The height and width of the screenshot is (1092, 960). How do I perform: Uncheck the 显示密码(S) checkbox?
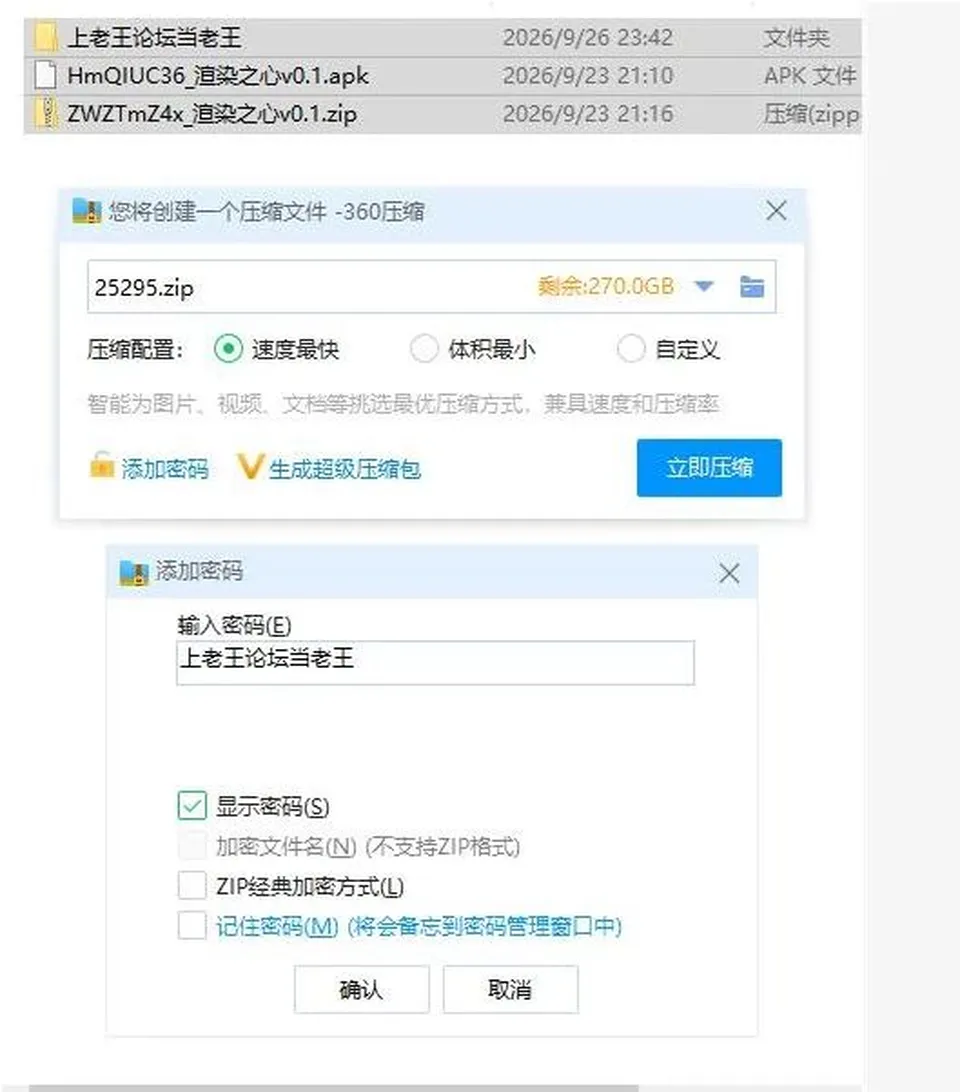pyautogui.click(x=192, y=806)
